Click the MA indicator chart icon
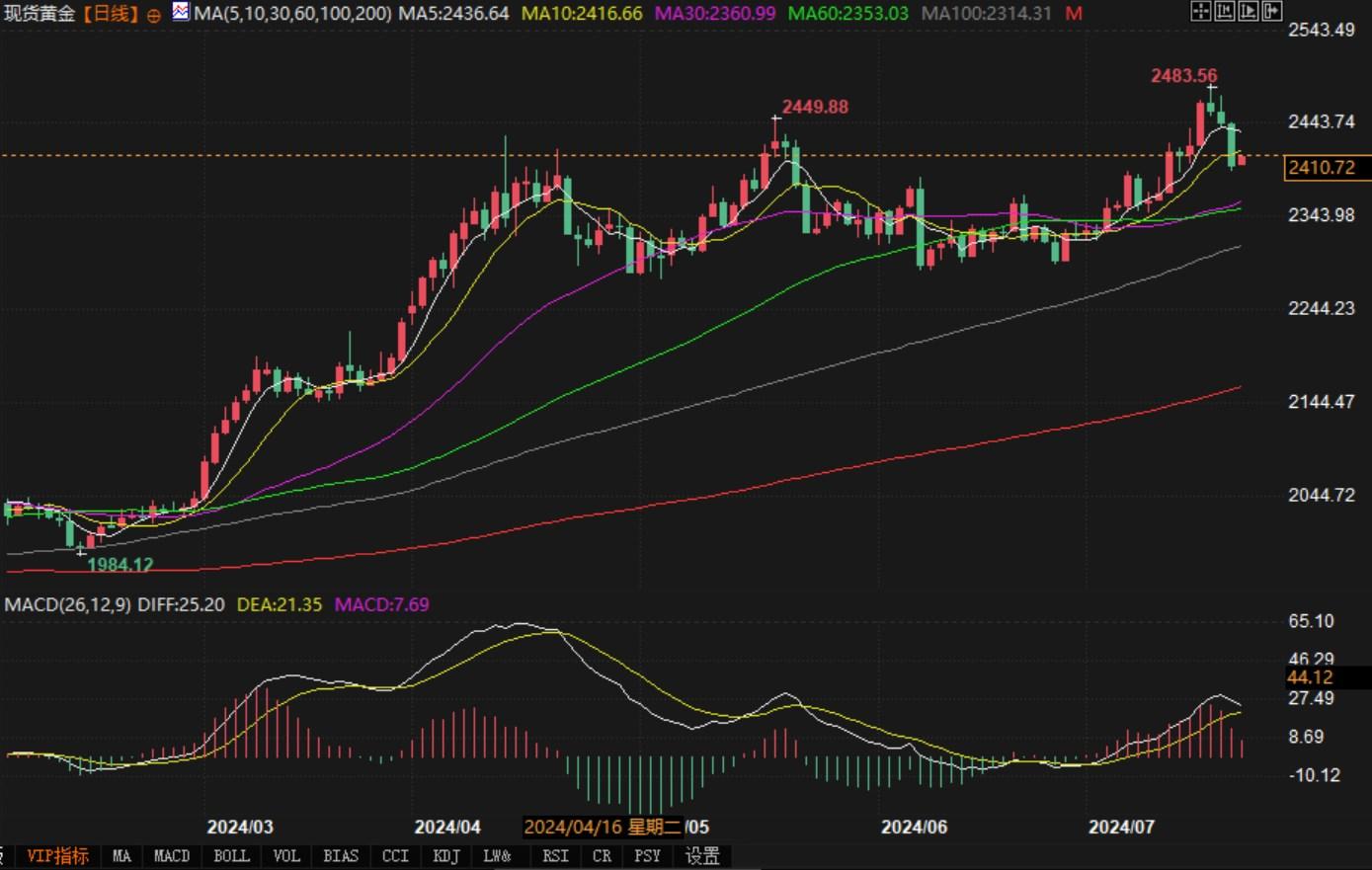The image size is (1372, 870). point(181,12)
